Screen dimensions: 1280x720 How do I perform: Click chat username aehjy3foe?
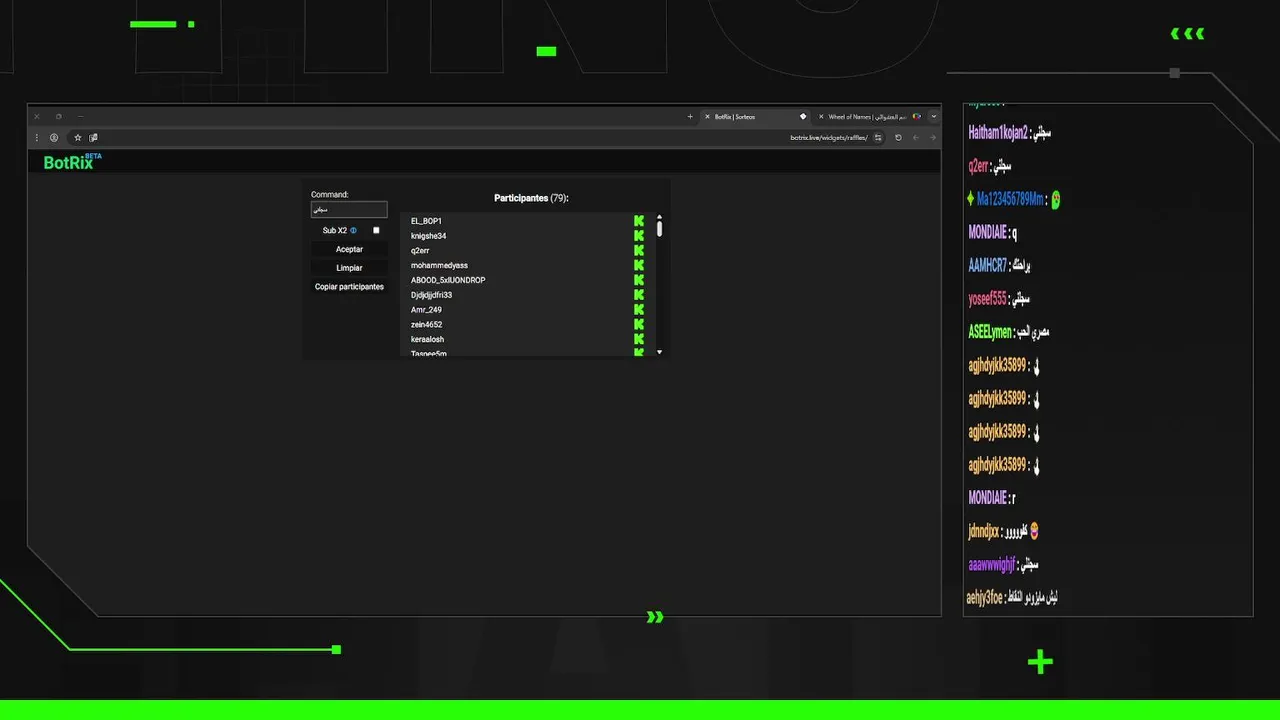(x=984, y=598)
